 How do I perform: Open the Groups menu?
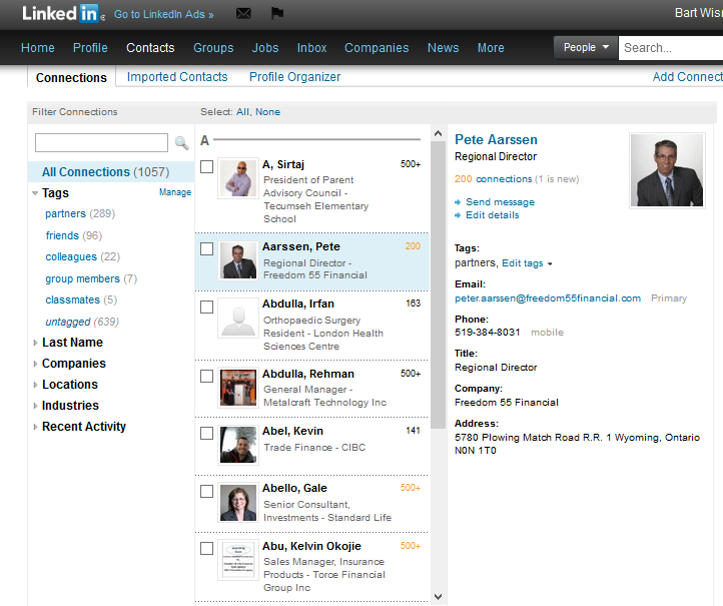click(213, 48)
